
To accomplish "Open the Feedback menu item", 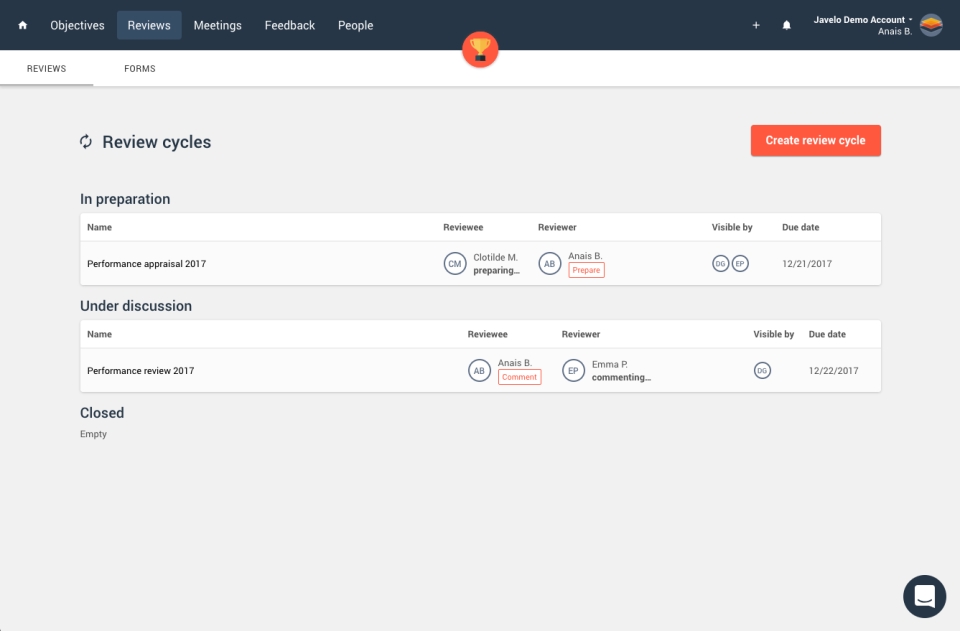I will tap(290, 25).
